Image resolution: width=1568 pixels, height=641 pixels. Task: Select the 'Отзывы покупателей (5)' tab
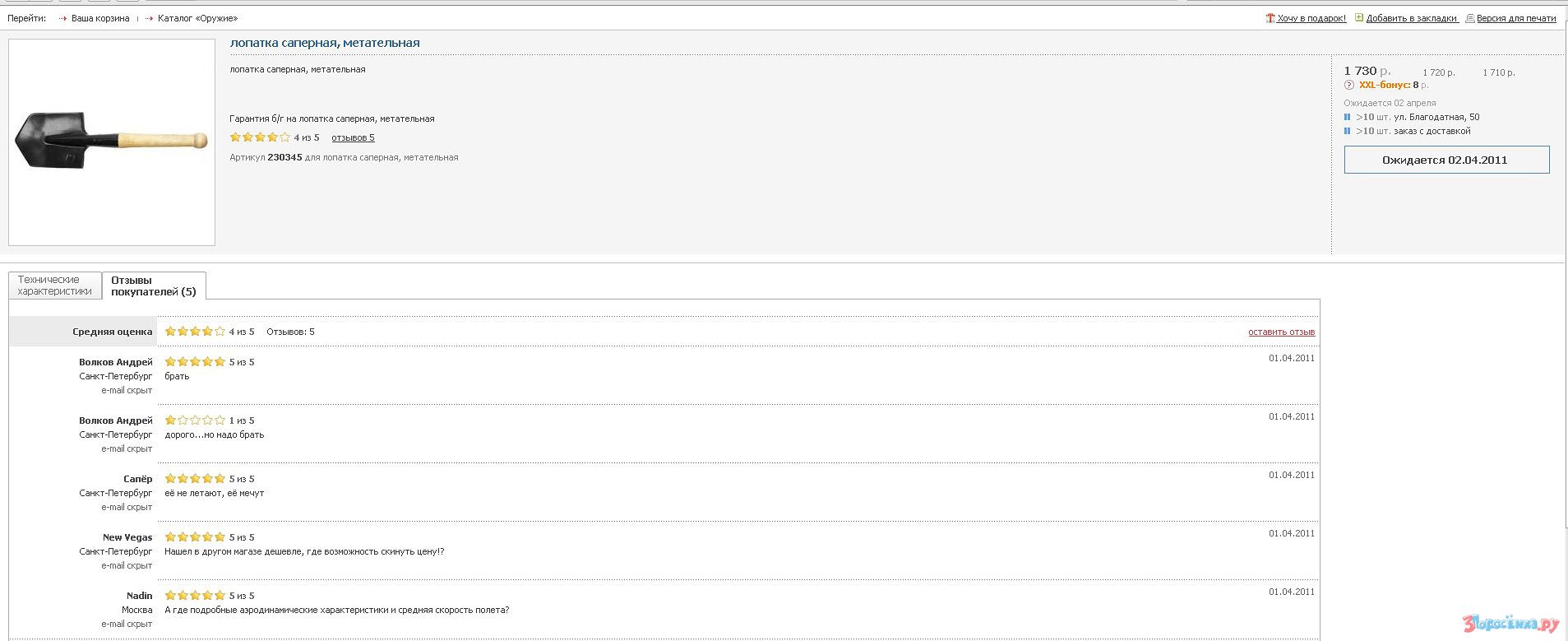154,286
